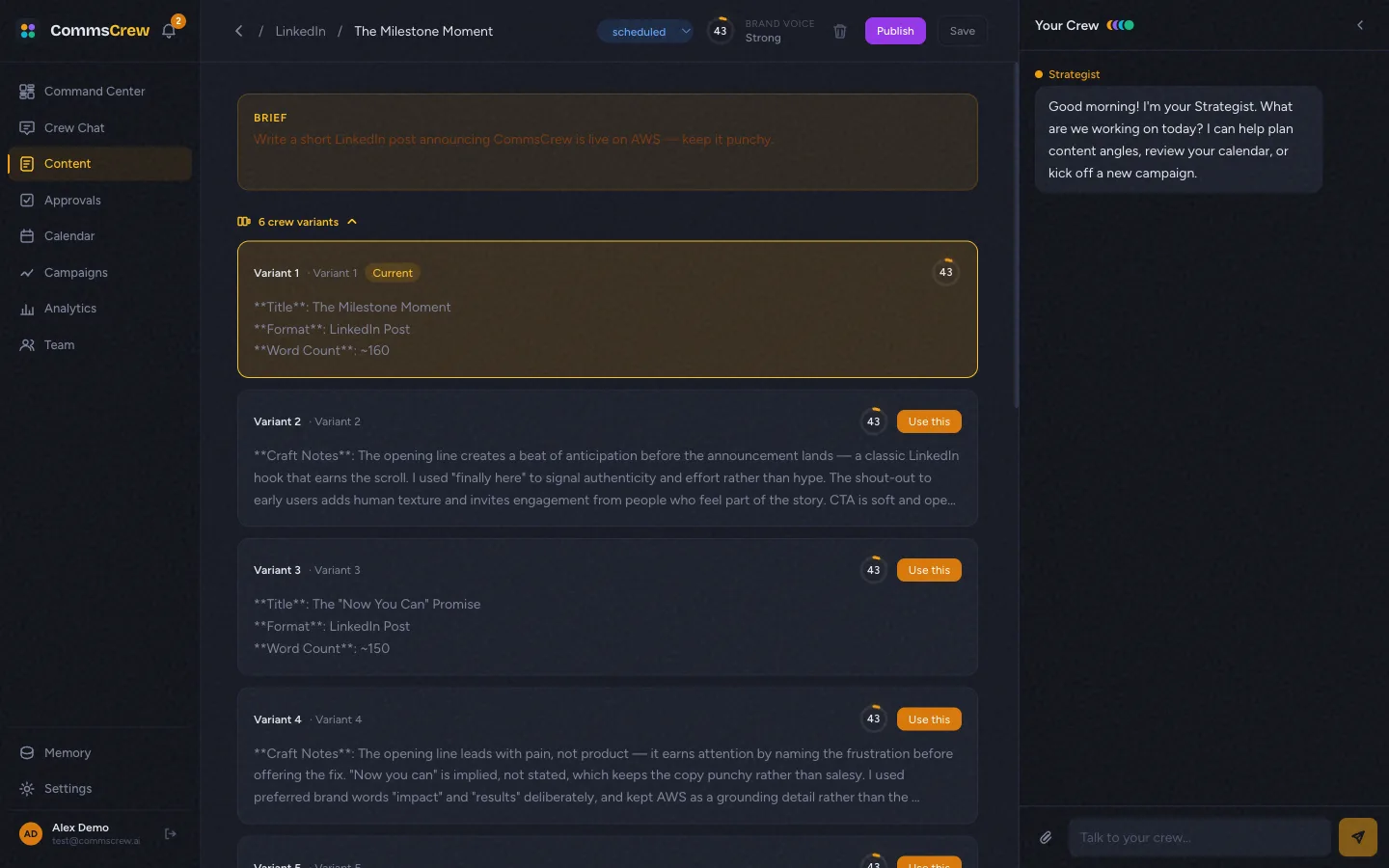The width and height of the screenshot is (1389, 868).
Task: Delete post using the trash icon
Action: 840,31
